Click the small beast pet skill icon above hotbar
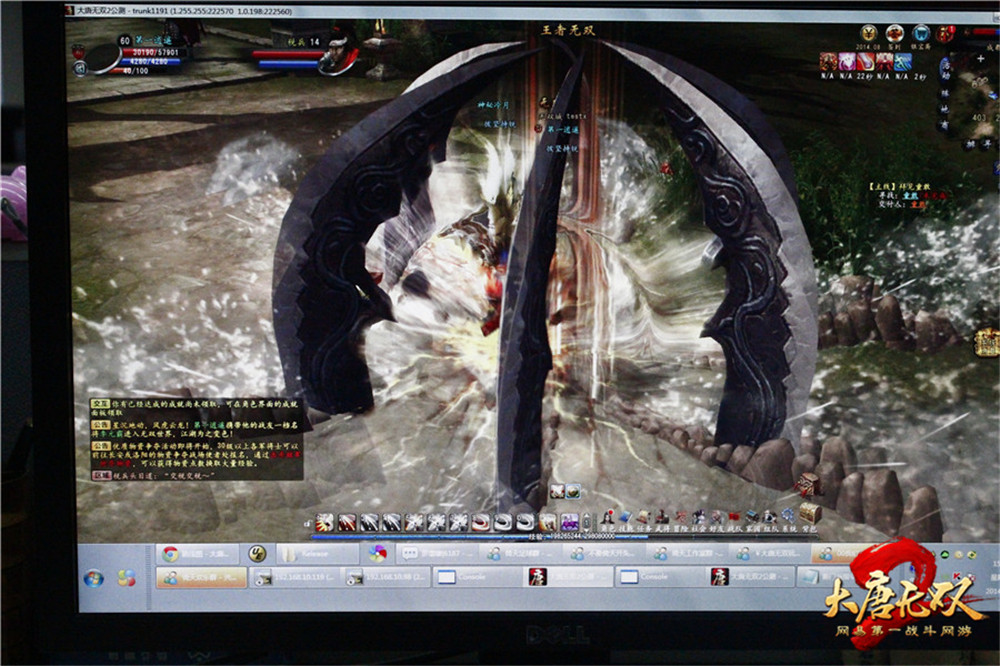Viewport: 1000px width, 666px height. click(x=557, y=491)
